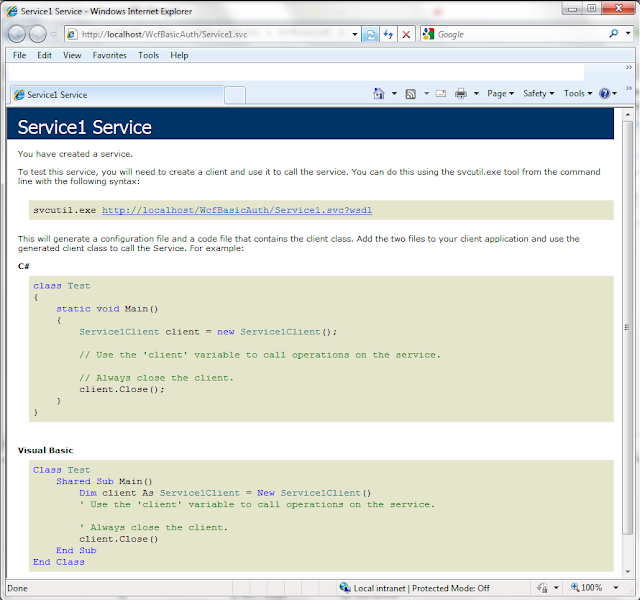Click the 'End Class' code line
Viewport: 640px width, 600px height.
coord(59,562)
